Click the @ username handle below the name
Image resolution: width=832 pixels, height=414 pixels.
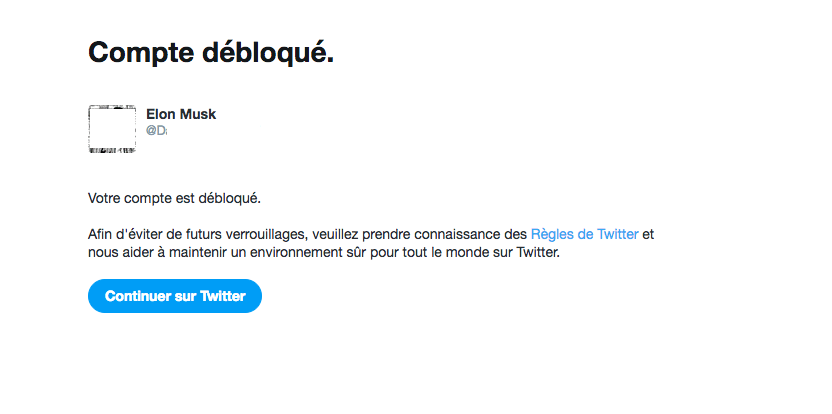point(157,131)
